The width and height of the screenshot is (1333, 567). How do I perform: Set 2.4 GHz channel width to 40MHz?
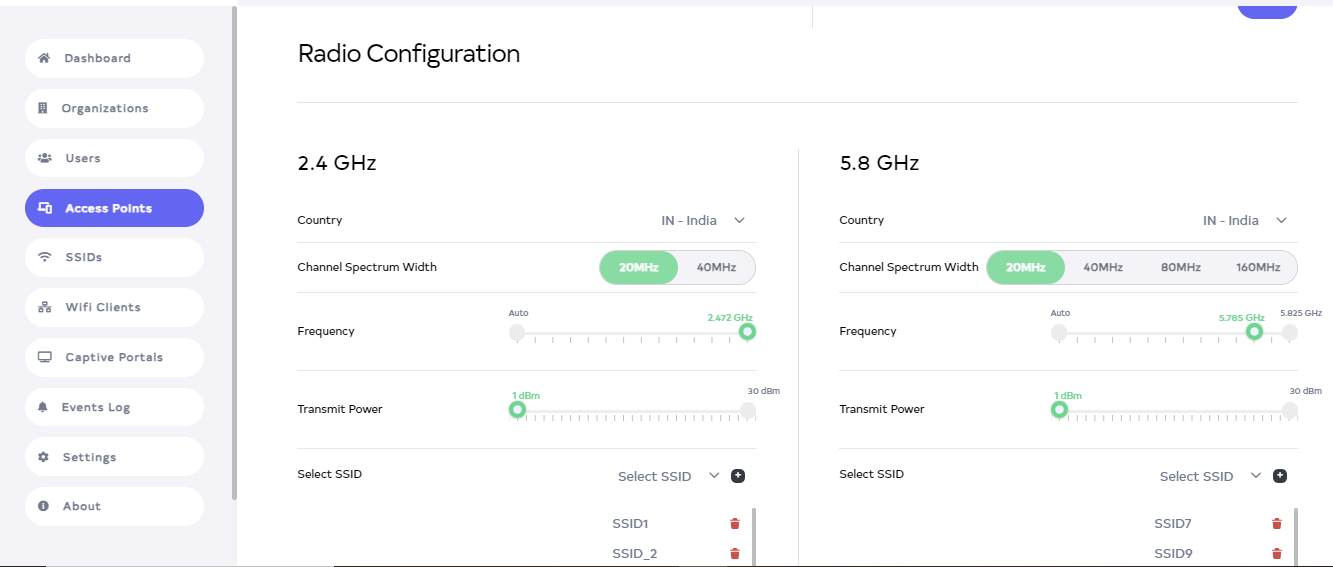tap(716, 267)
